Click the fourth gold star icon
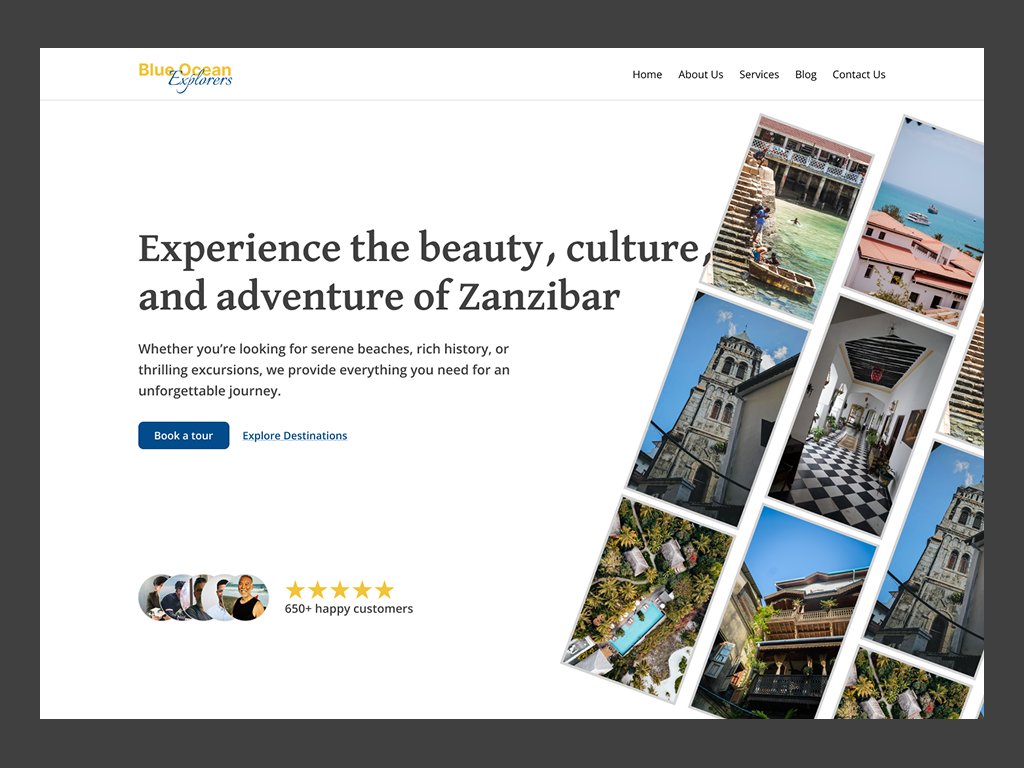 pos(362,590)
